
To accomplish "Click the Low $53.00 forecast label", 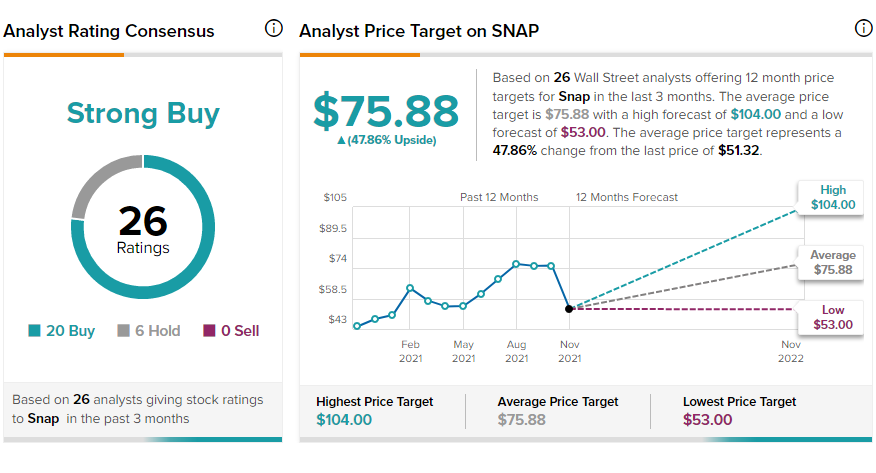I will (833, 317).
